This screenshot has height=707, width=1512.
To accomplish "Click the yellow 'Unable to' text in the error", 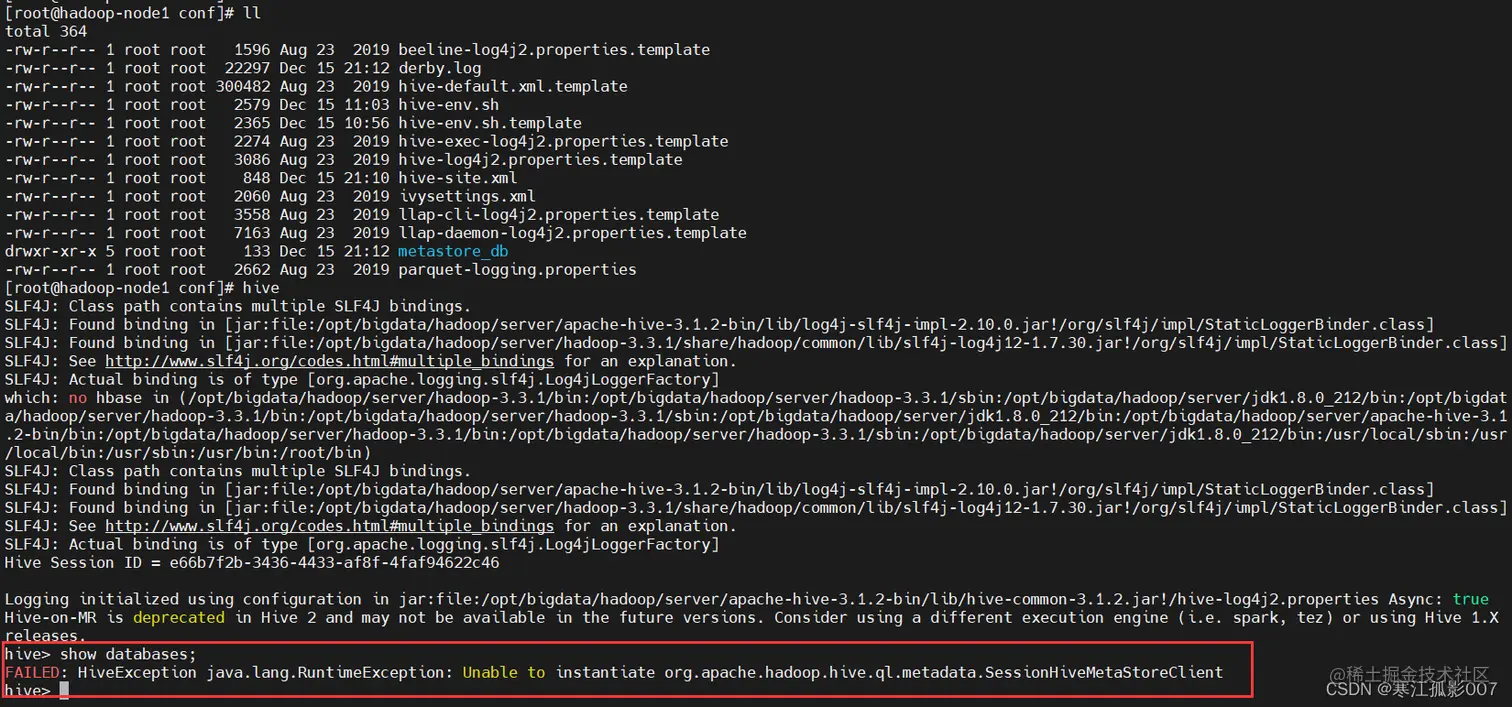I will pos(504,672).
